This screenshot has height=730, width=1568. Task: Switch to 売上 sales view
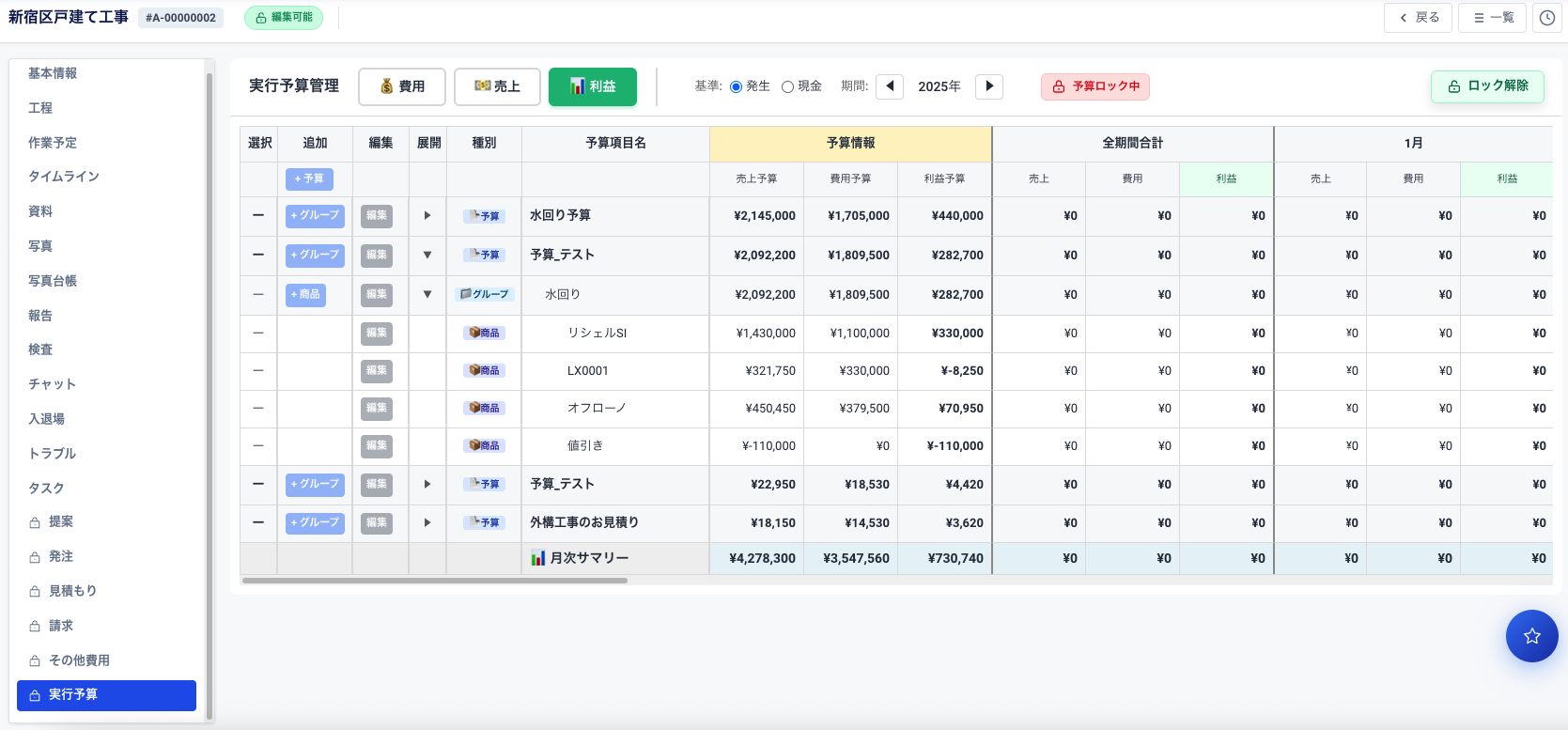coord(497,86)
